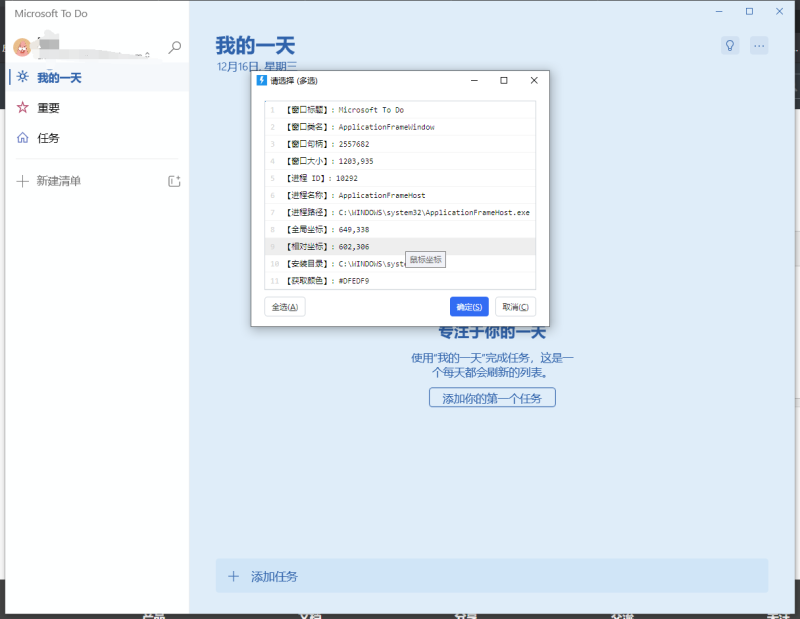The image size is (800, 619).
Task: Minimize the Microsoft To Do window
Action: click(719, 11)
